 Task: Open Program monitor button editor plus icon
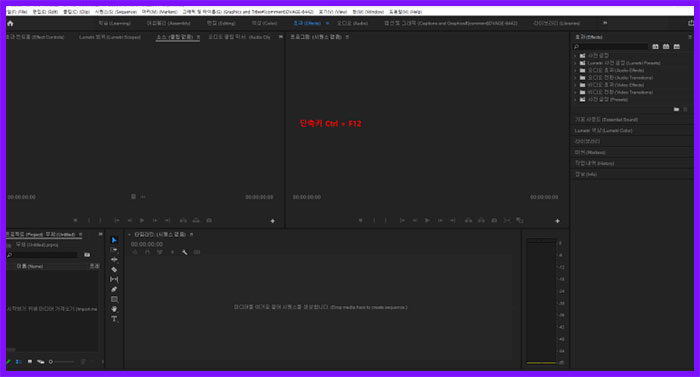click(x=557, y=221)
